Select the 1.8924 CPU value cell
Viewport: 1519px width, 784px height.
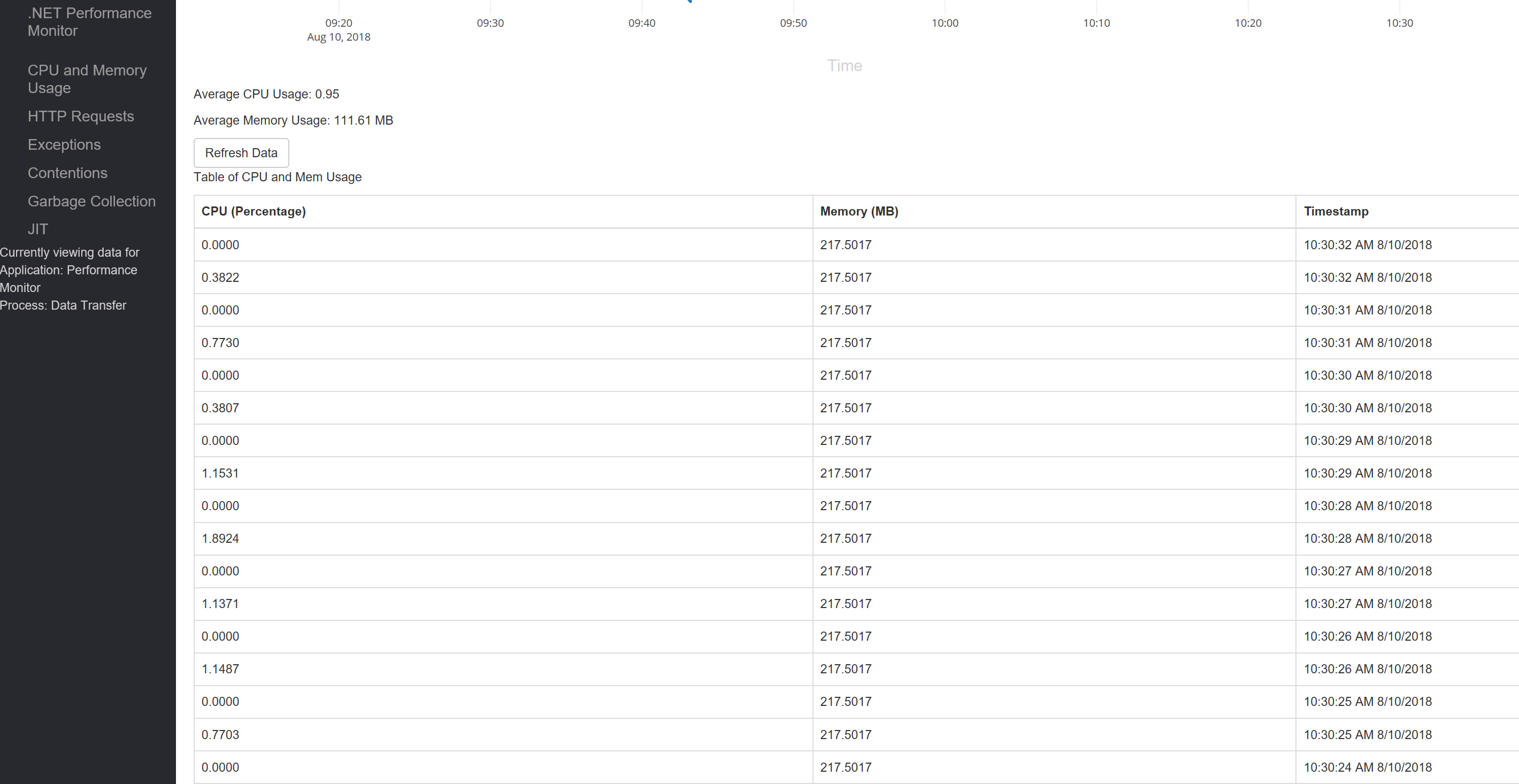click(220, 538)
